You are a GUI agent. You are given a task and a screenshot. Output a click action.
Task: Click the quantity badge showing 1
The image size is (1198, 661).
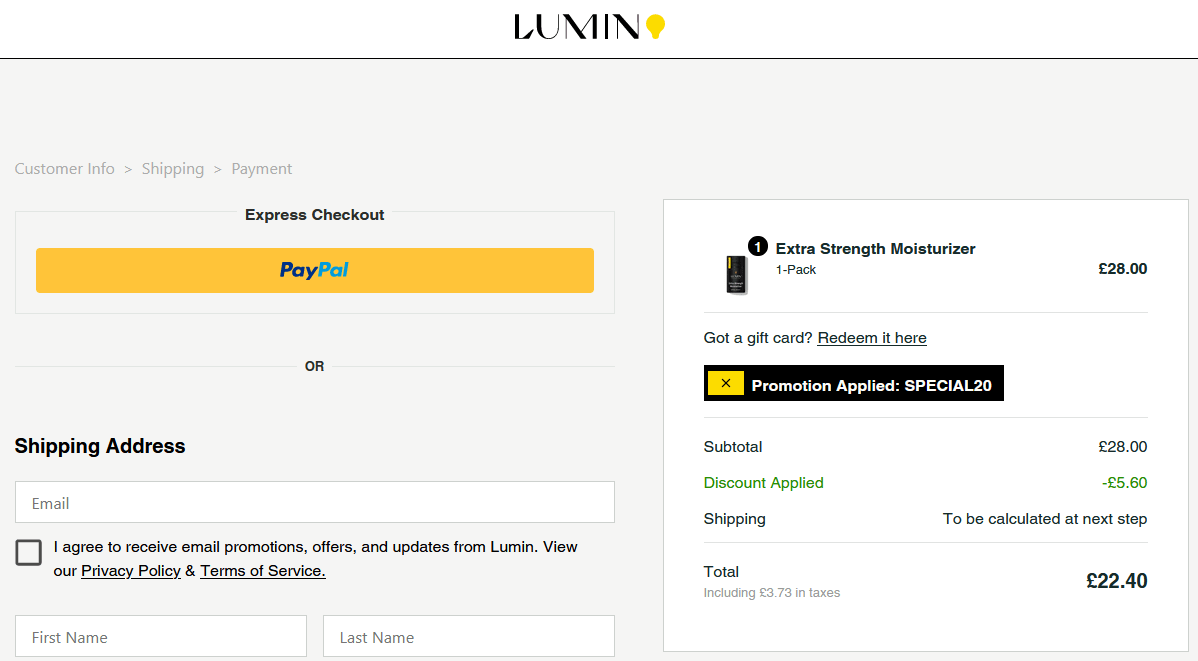757,247
